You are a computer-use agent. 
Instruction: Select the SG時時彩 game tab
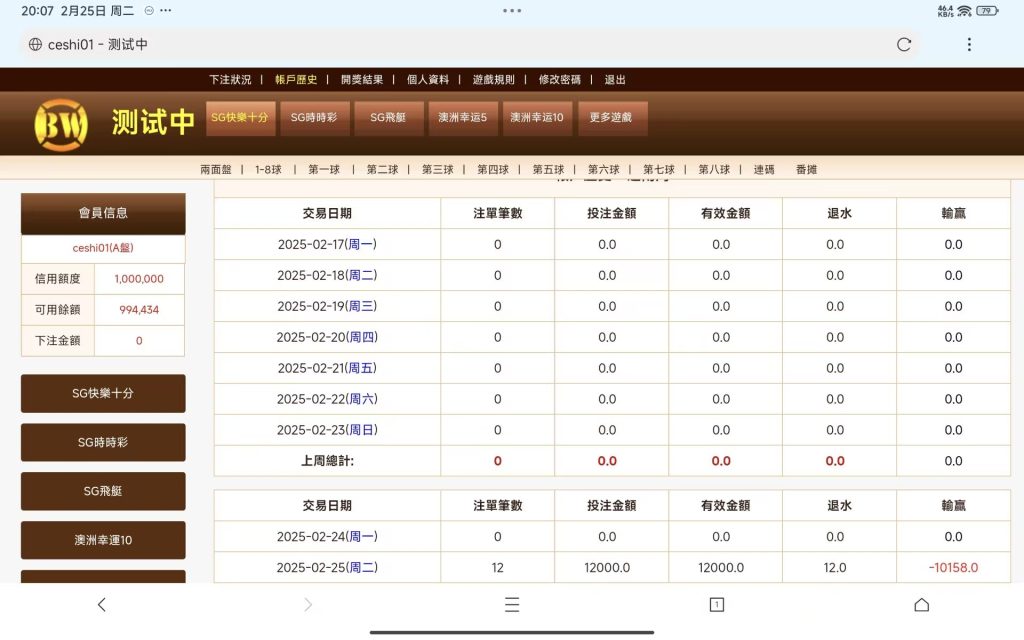(314, 118)
